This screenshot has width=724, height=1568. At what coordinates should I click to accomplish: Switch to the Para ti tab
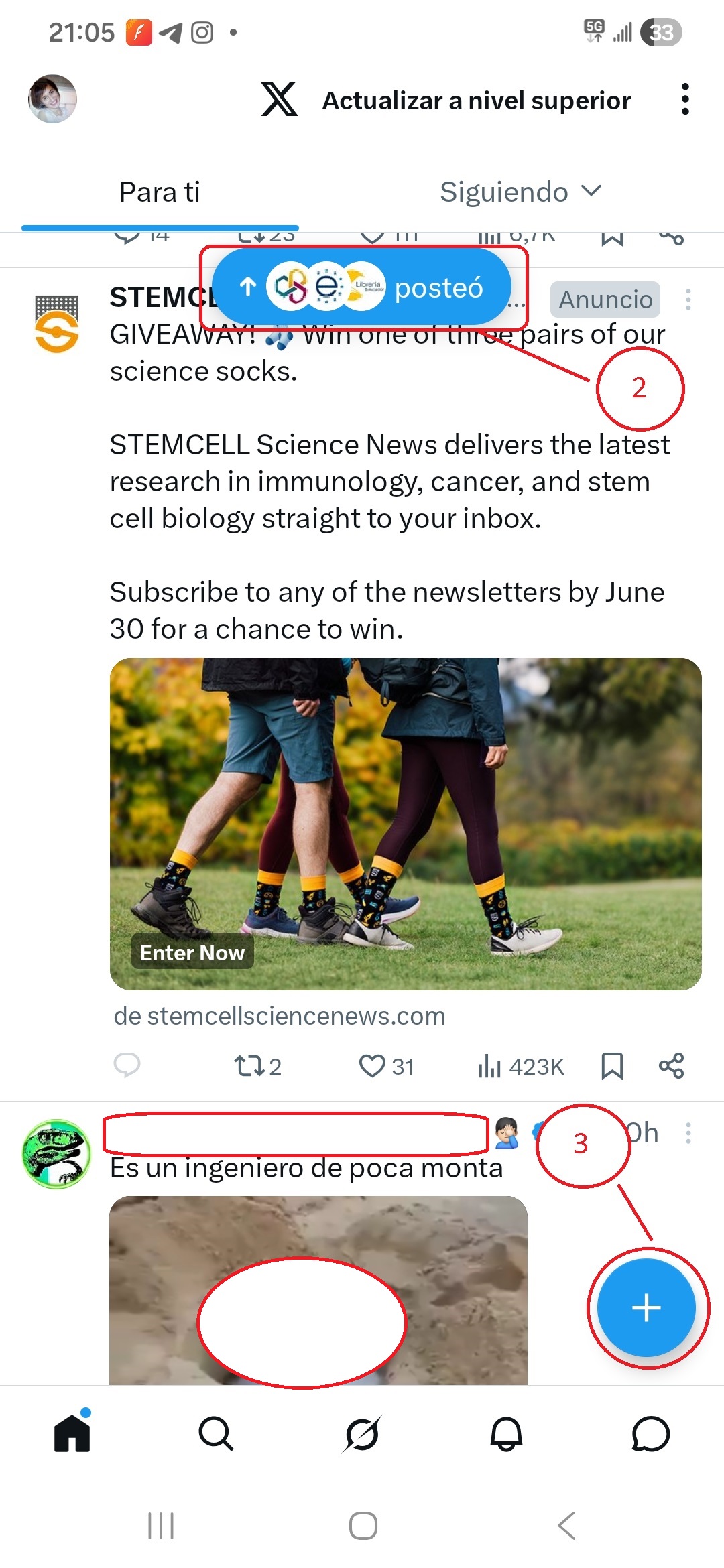160,192
